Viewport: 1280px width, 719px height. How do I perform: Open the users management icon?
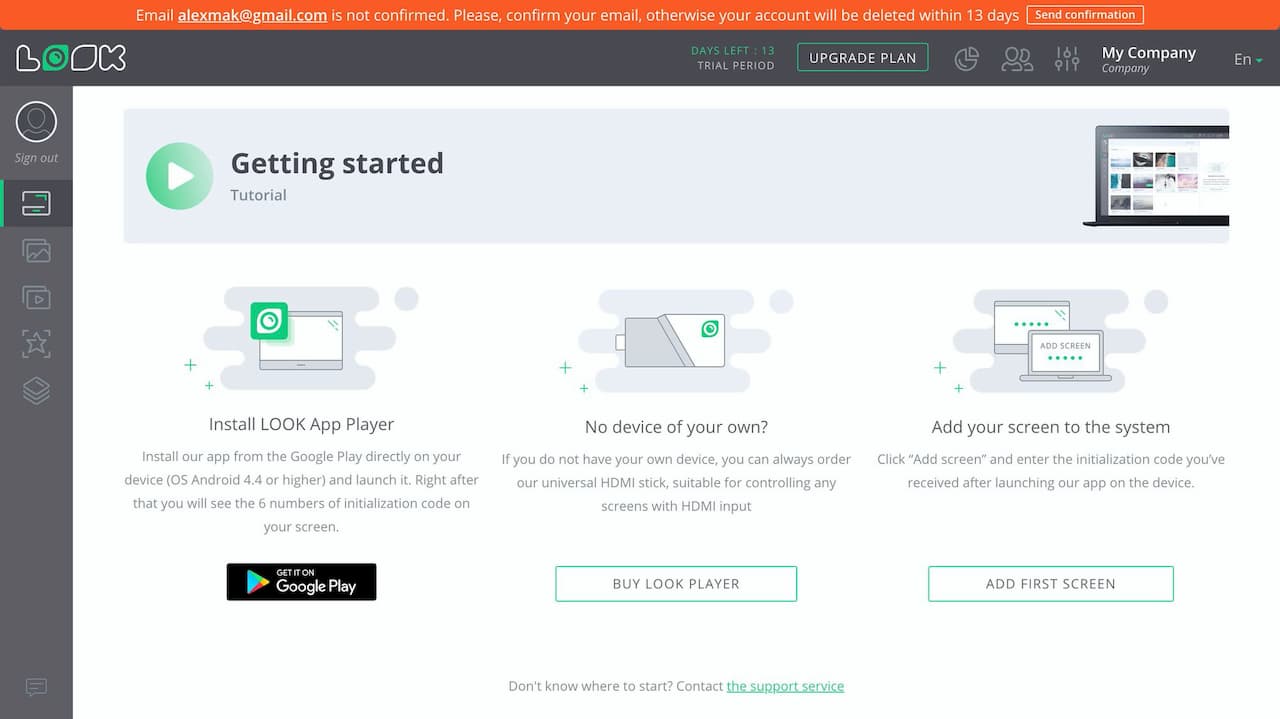1017,59
